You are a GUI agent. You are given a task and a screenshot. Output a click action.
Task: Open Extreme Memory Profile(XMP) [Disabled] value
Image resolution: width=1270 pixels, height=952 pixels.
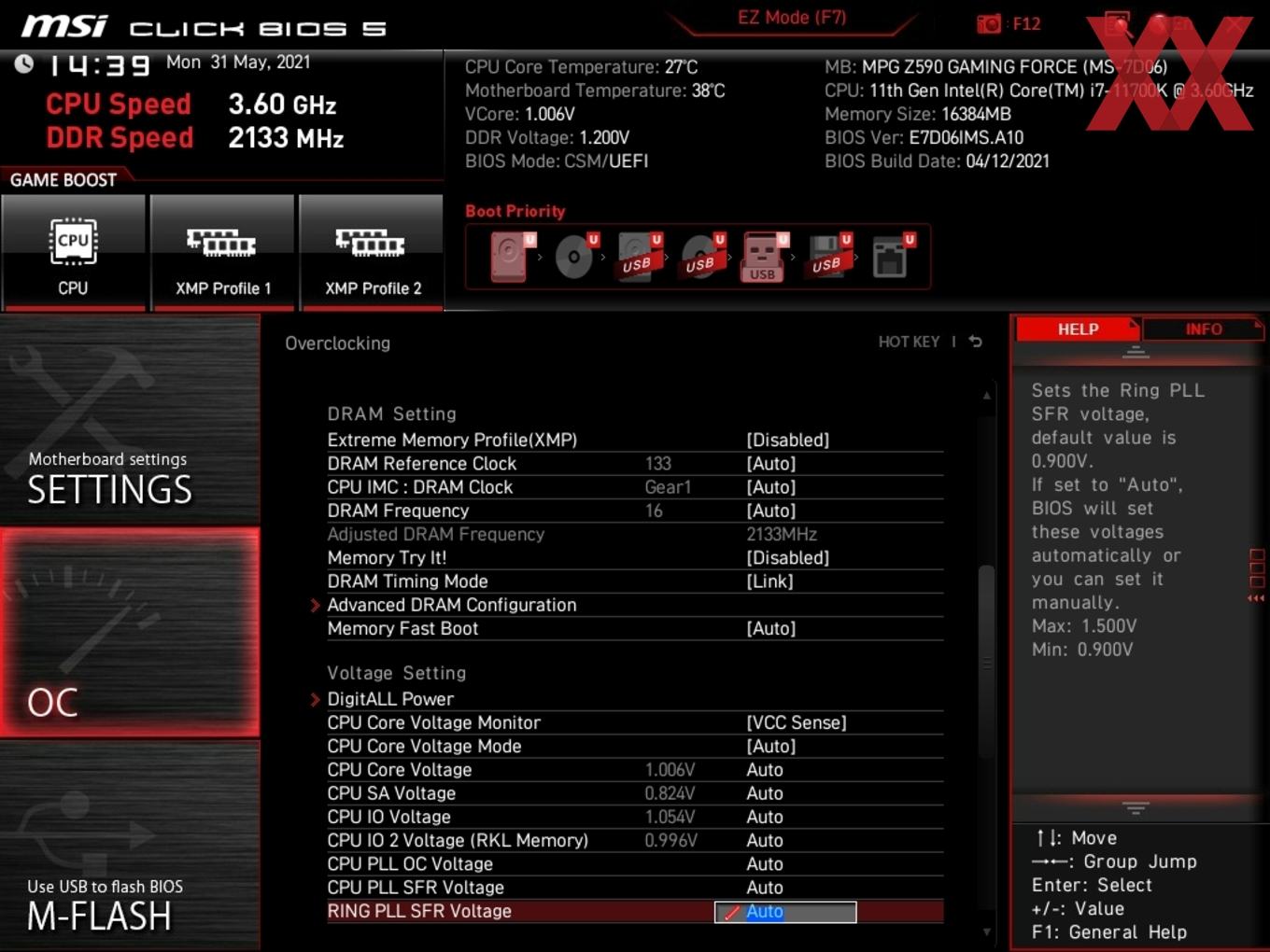point(787,440)
